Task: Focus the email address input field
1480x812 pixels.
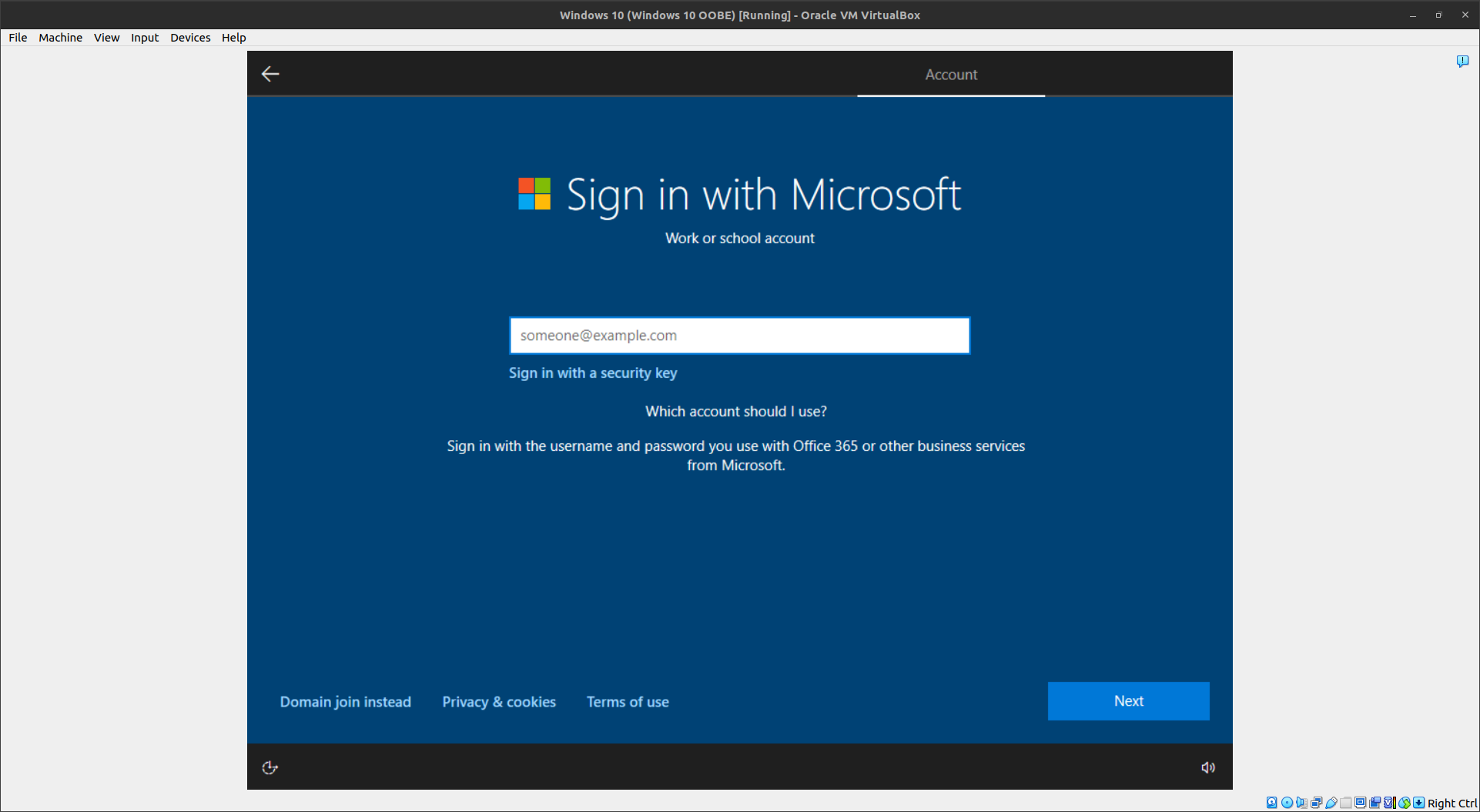Action: point(739,336)
